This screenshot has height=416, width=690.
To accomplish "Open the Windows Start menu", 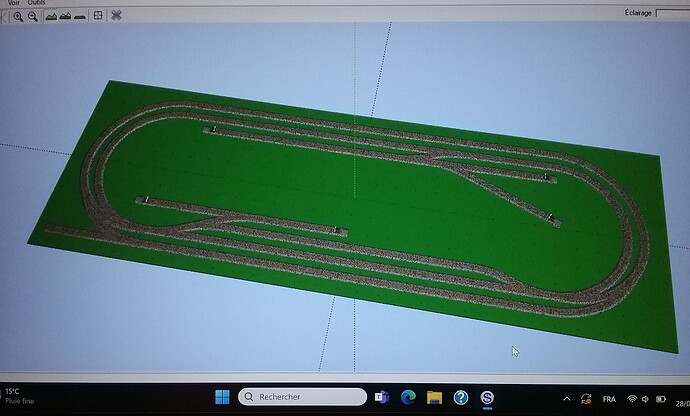I will click(x=222, y=397).
